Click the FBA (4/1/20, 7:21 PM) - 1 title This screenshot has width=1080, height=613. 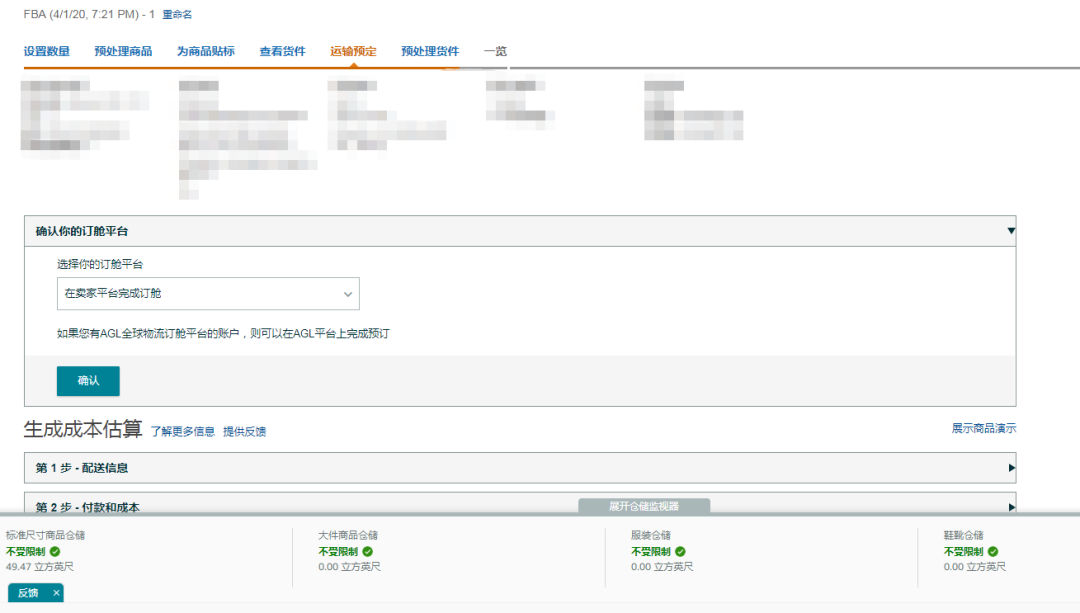(89, 14)
